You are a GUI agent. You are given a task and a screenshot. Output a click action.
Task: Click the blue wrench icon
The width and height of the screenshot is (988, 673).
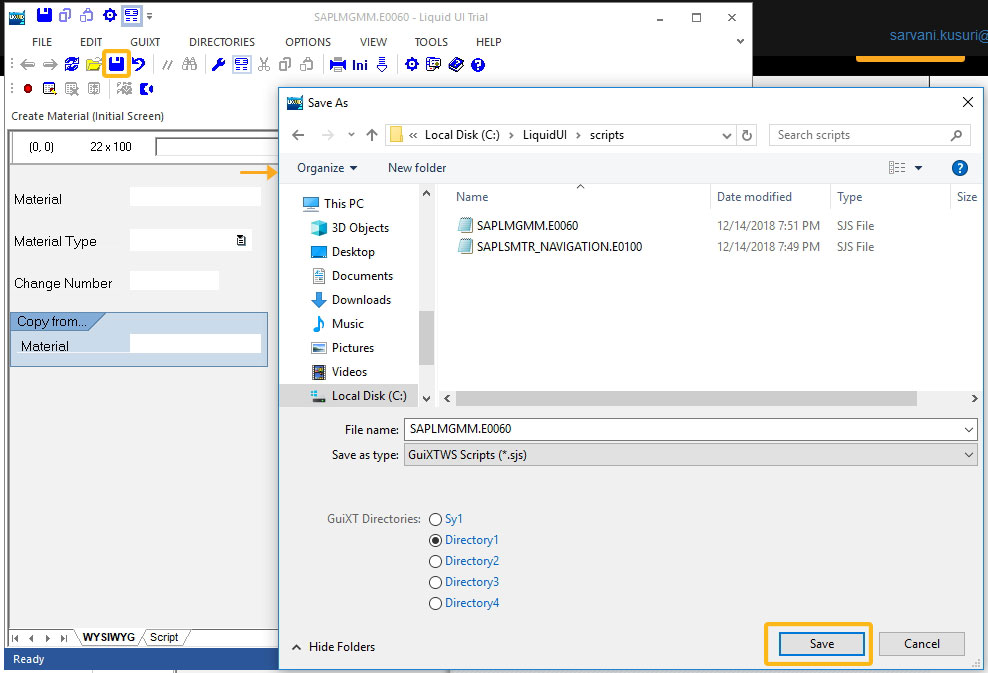pos(218,64)
